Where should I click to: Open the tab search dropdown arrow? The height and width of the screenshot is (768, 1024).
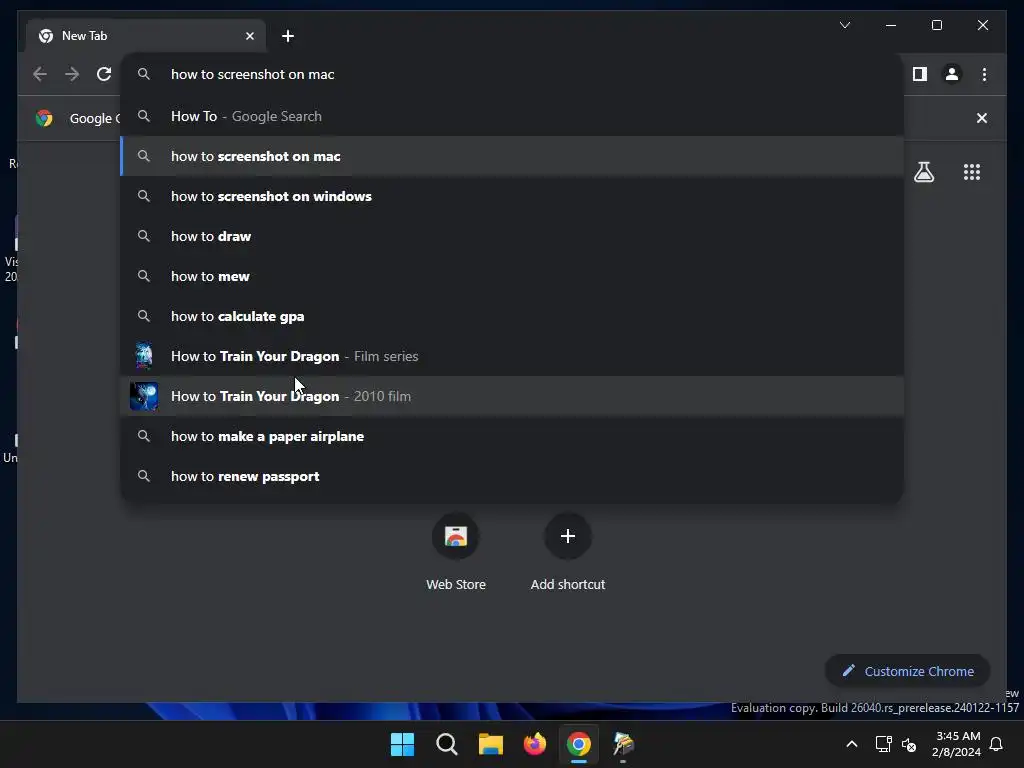click(x=844, y=25)
